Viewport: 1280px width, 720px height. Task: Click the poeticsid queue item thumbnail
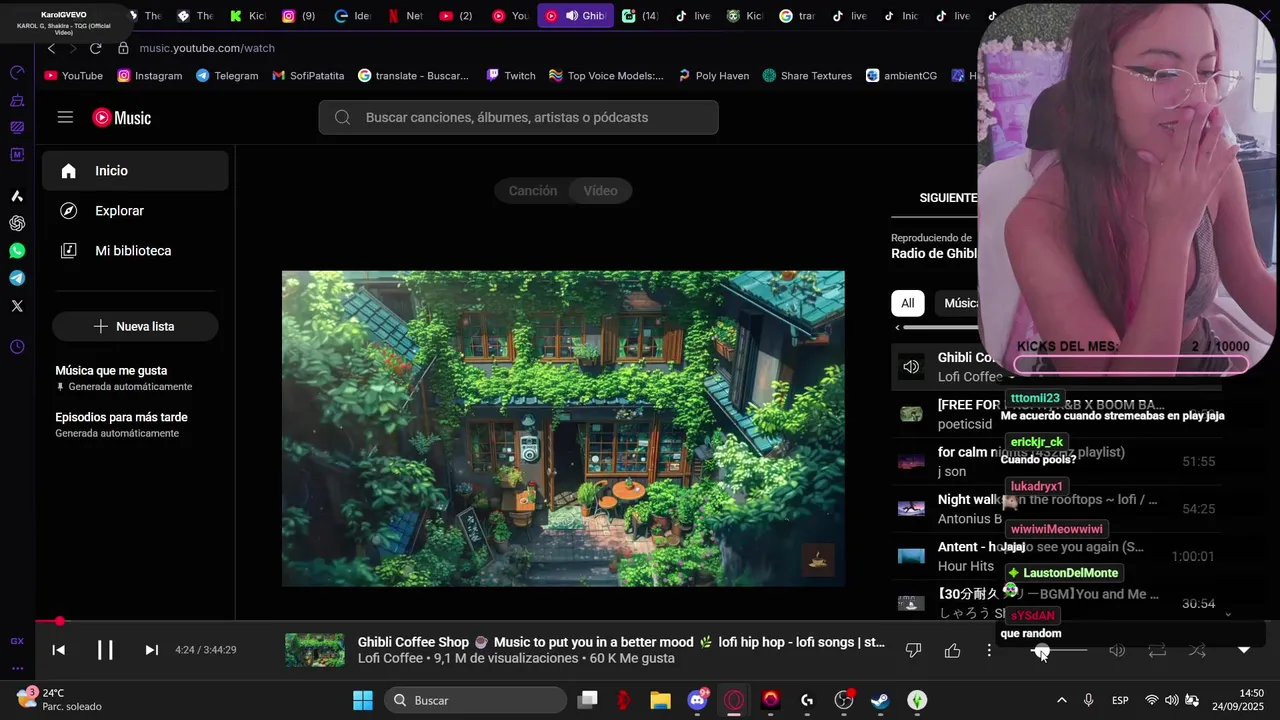tap(911, 414)
